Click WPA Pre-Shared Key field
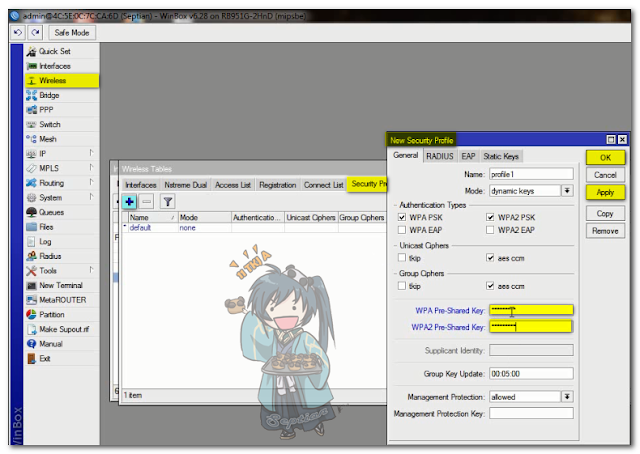Image resolution: width=640 pixels, height=454 pixels. [531, 310]
